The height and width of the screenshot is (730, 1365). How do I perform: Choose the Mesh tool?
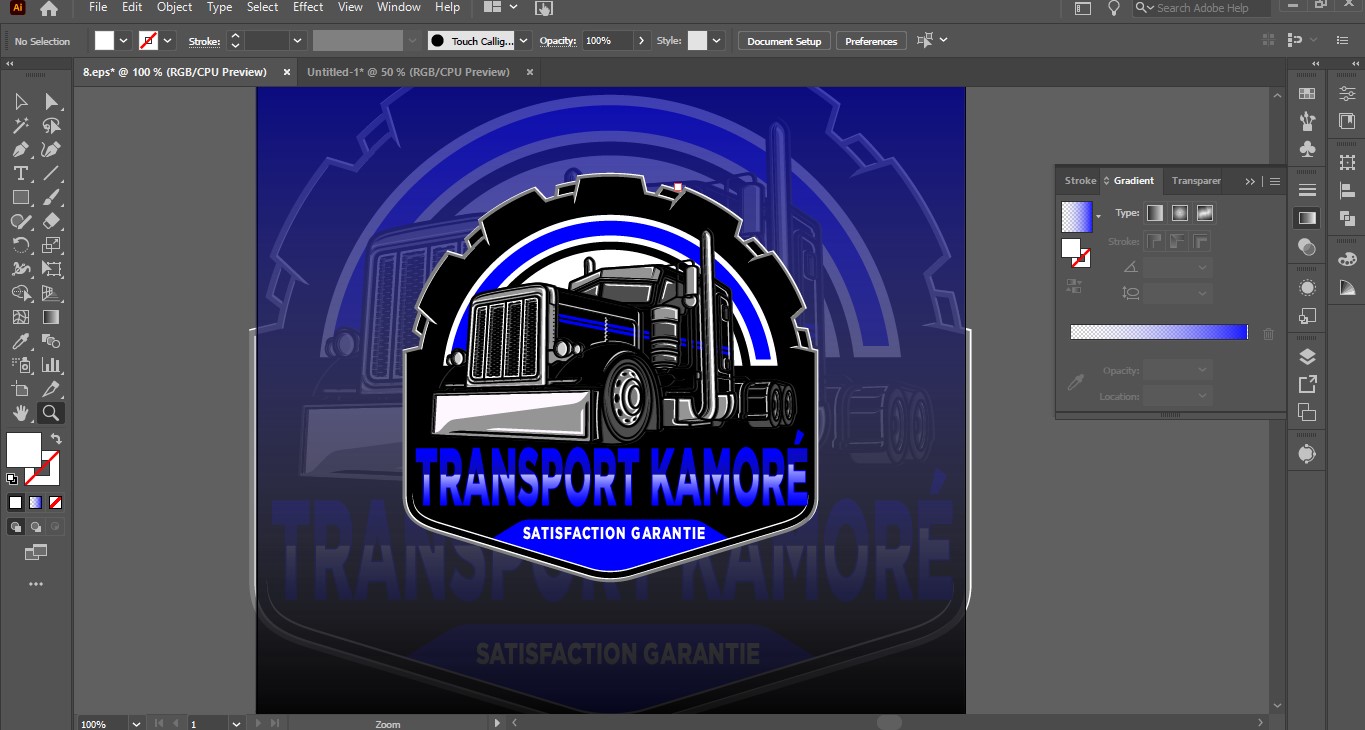tap(20, 317)
